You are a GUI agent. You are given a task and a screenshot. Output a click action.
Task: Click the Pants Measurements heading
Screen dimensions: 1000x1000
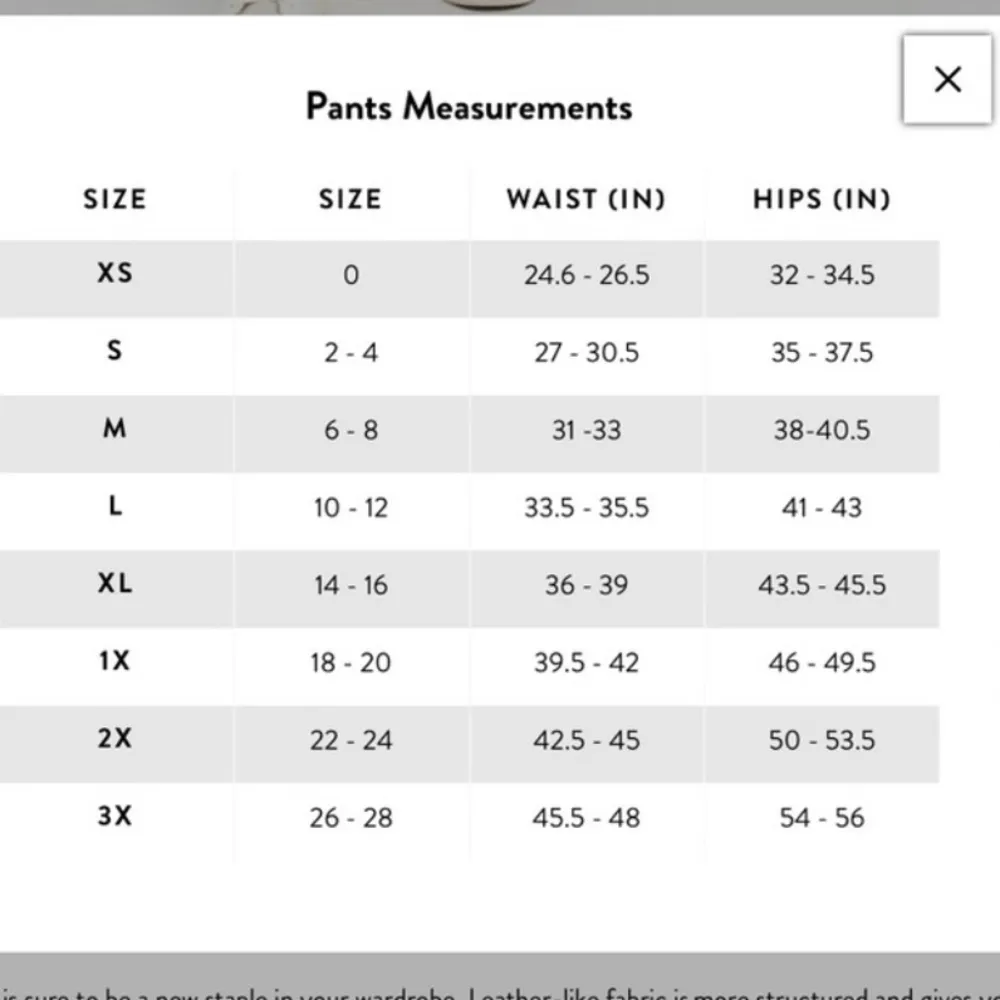coord(469,107)
